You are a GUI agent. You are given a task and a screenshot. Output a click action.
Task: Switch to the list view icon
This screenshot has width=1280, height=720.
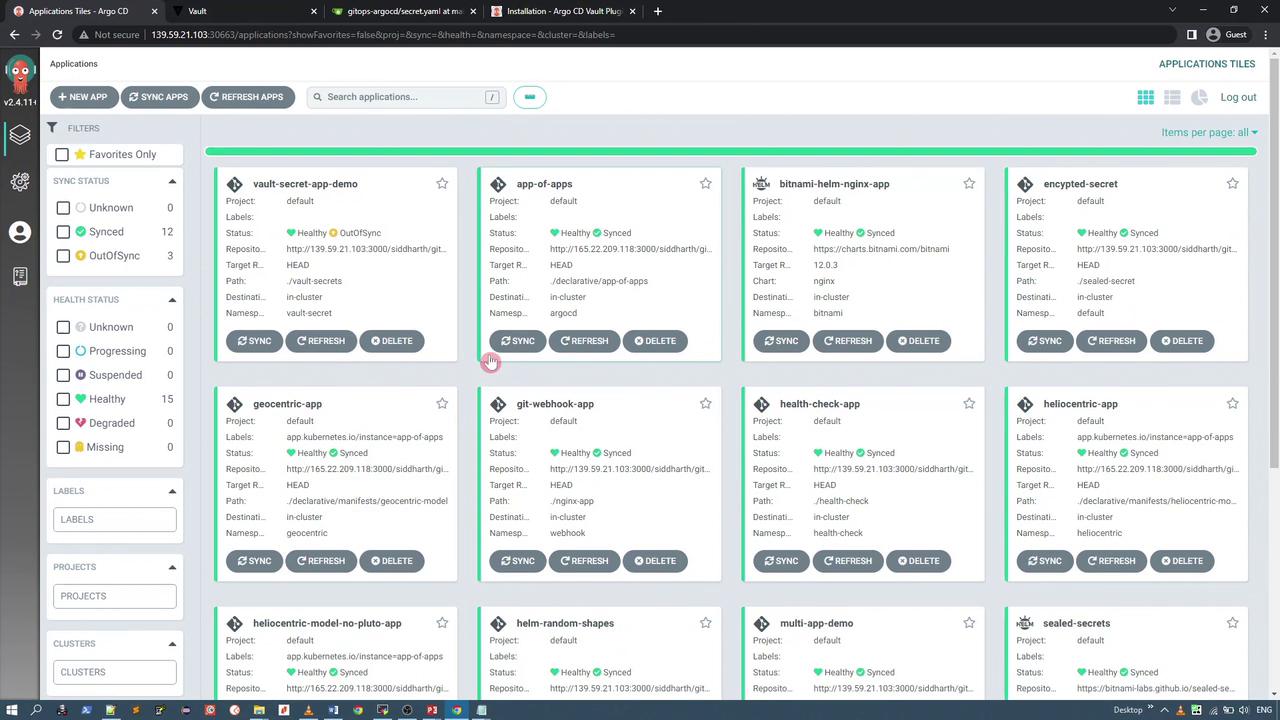pyautogui.click(x=1172, y=97)
